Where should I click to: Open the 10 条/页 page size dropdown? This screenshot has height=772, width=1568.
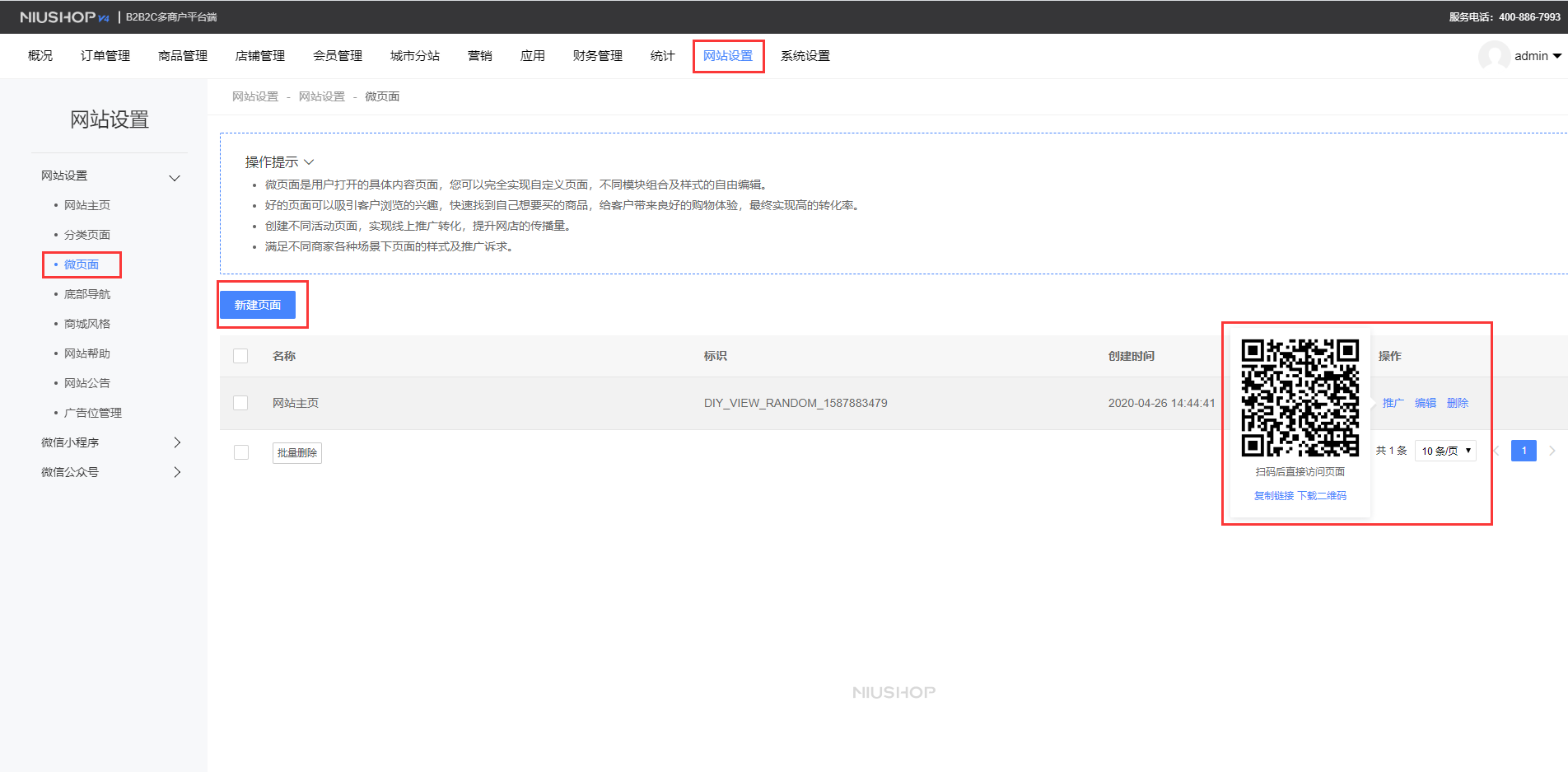click(x=1445, y=451)
